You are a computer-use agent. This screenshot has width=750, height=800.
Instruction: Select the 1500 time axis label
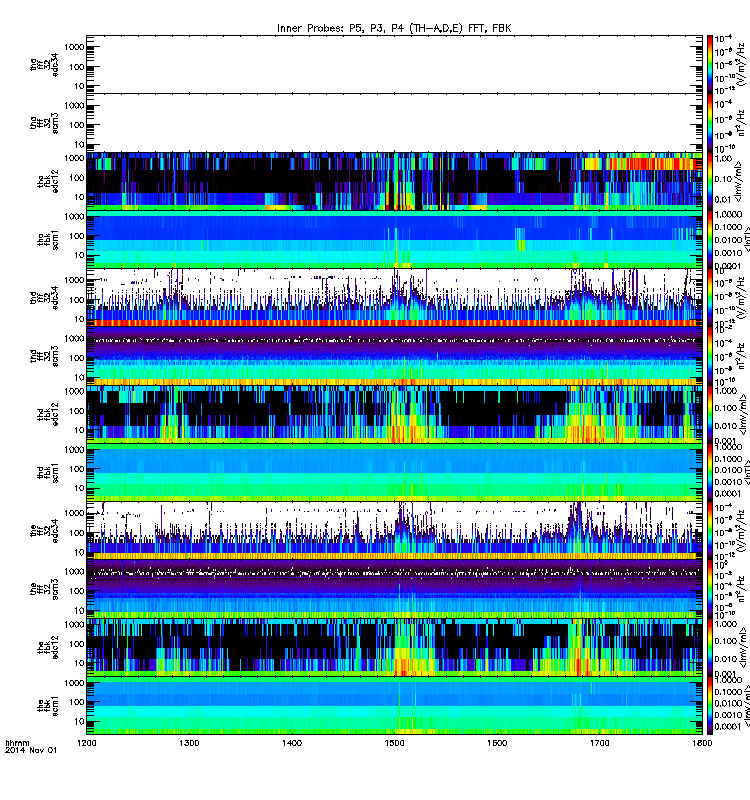(x=394, y=743)
